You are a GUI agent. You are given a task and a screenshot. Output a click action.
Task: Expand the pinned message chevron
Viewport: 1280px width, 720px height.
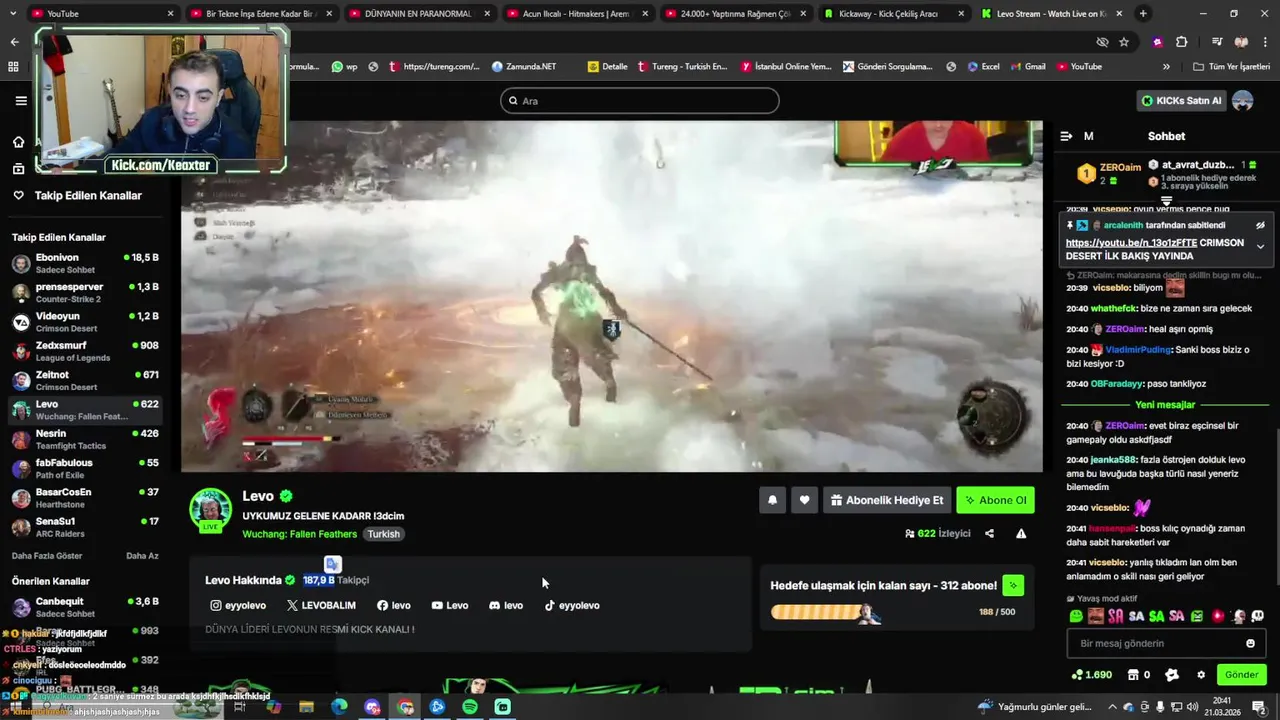point(1260,246)
